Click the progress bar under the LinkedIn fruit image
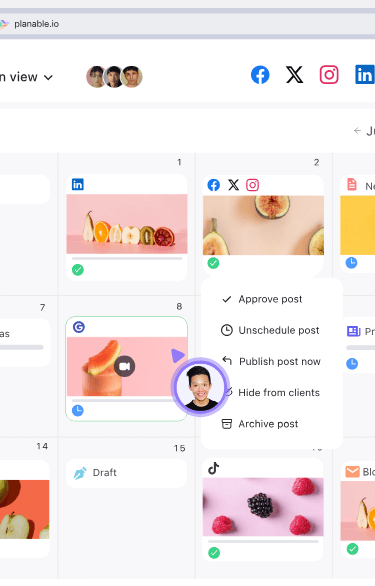This screenshot has width=375, height=586. tap(127, 258)
